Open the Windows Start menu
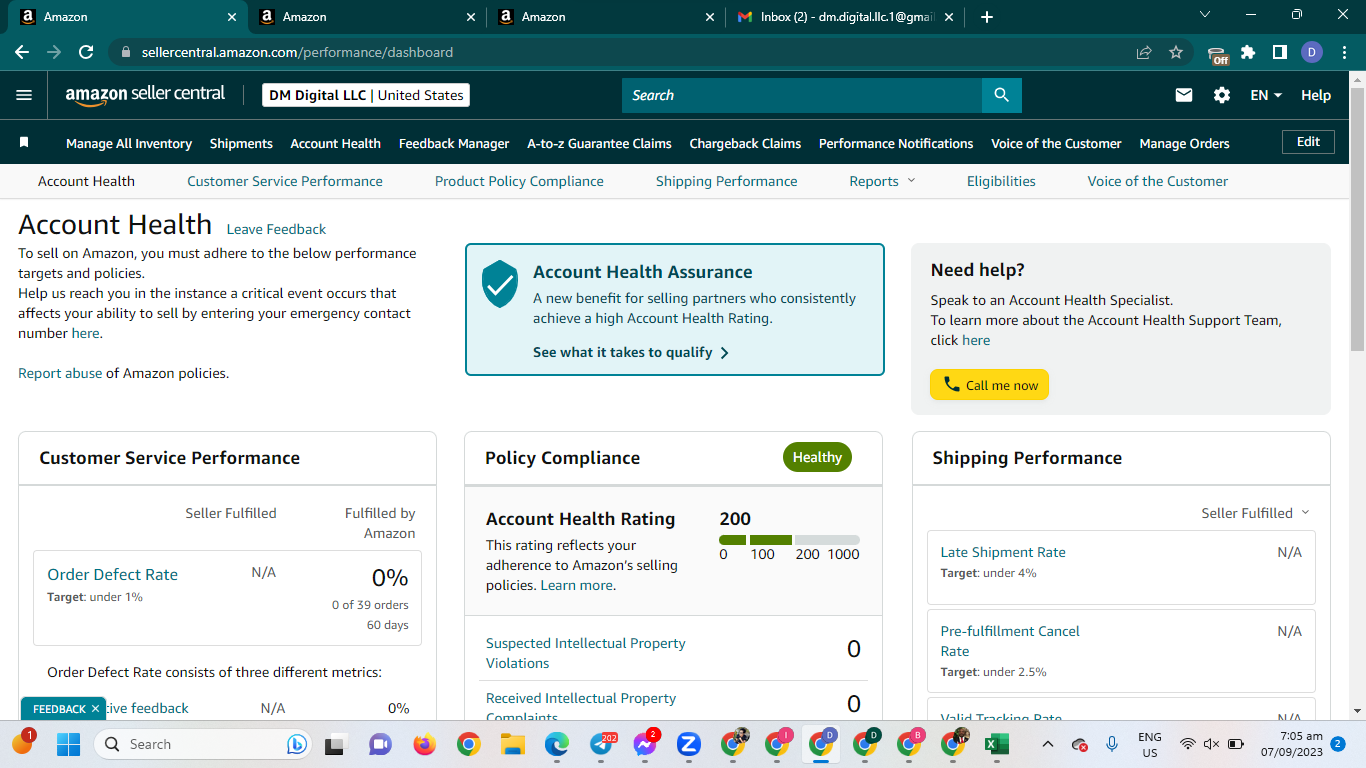Viewport: 1366px width, 768px height. point(68,744)
